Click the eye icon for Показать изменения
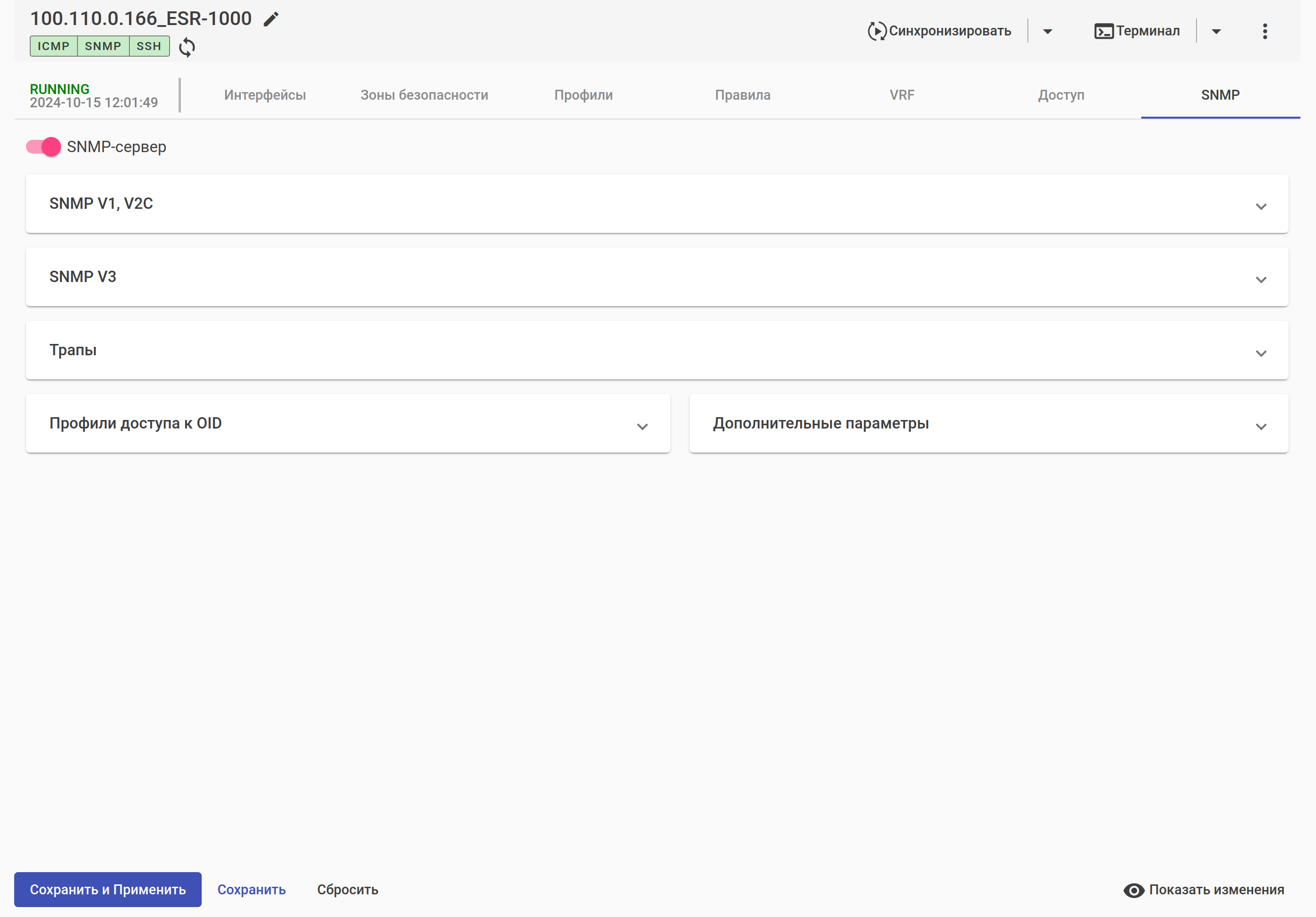Screen dimensions: 1316x917 point(1133,890)
